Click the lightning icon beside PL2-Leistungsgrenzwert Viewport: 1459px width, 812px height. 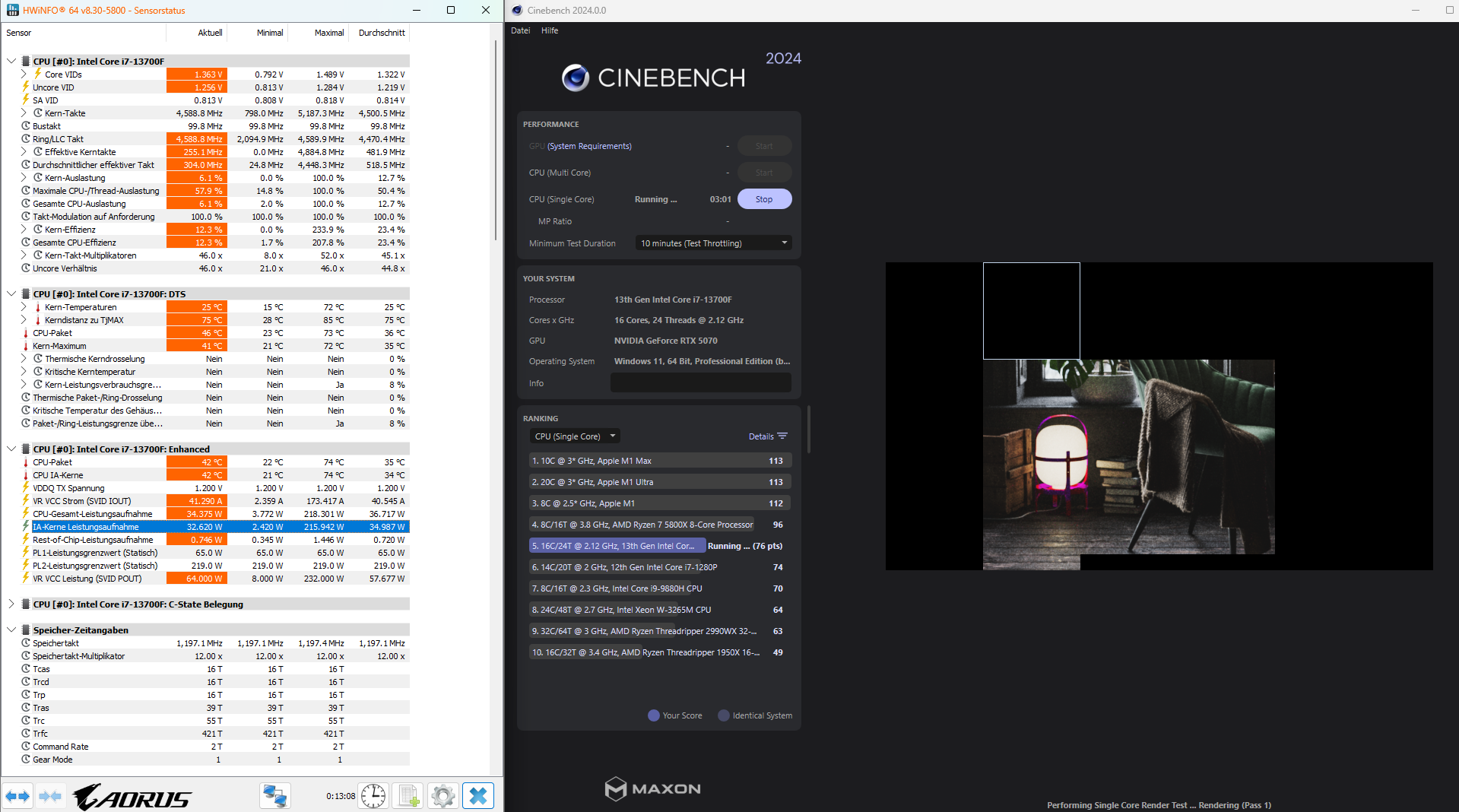tap(26, 566)
